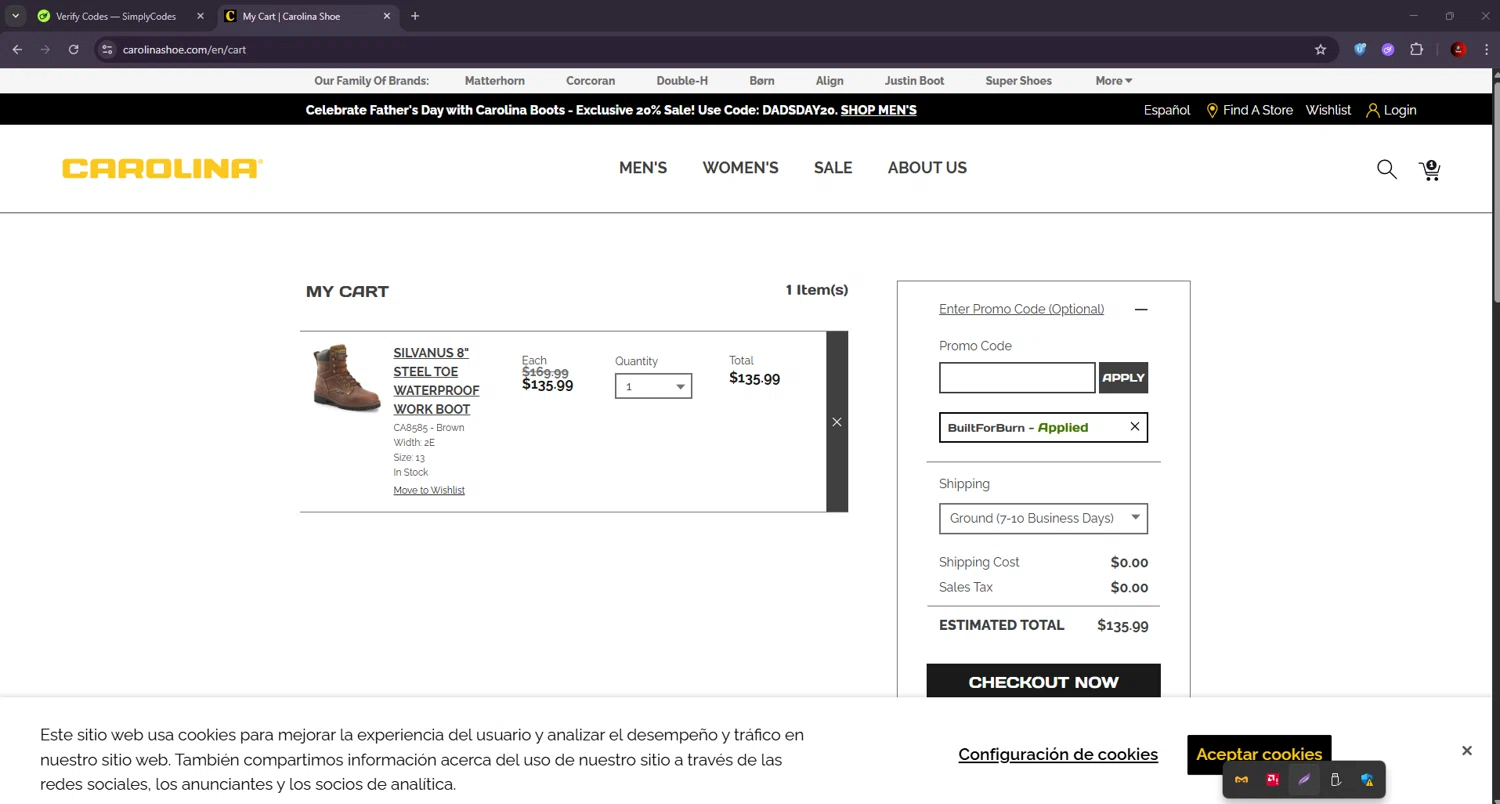Dismiss the cookie banner
This screenshot has height=804, width=1500.
click(x=1466, y=751)
